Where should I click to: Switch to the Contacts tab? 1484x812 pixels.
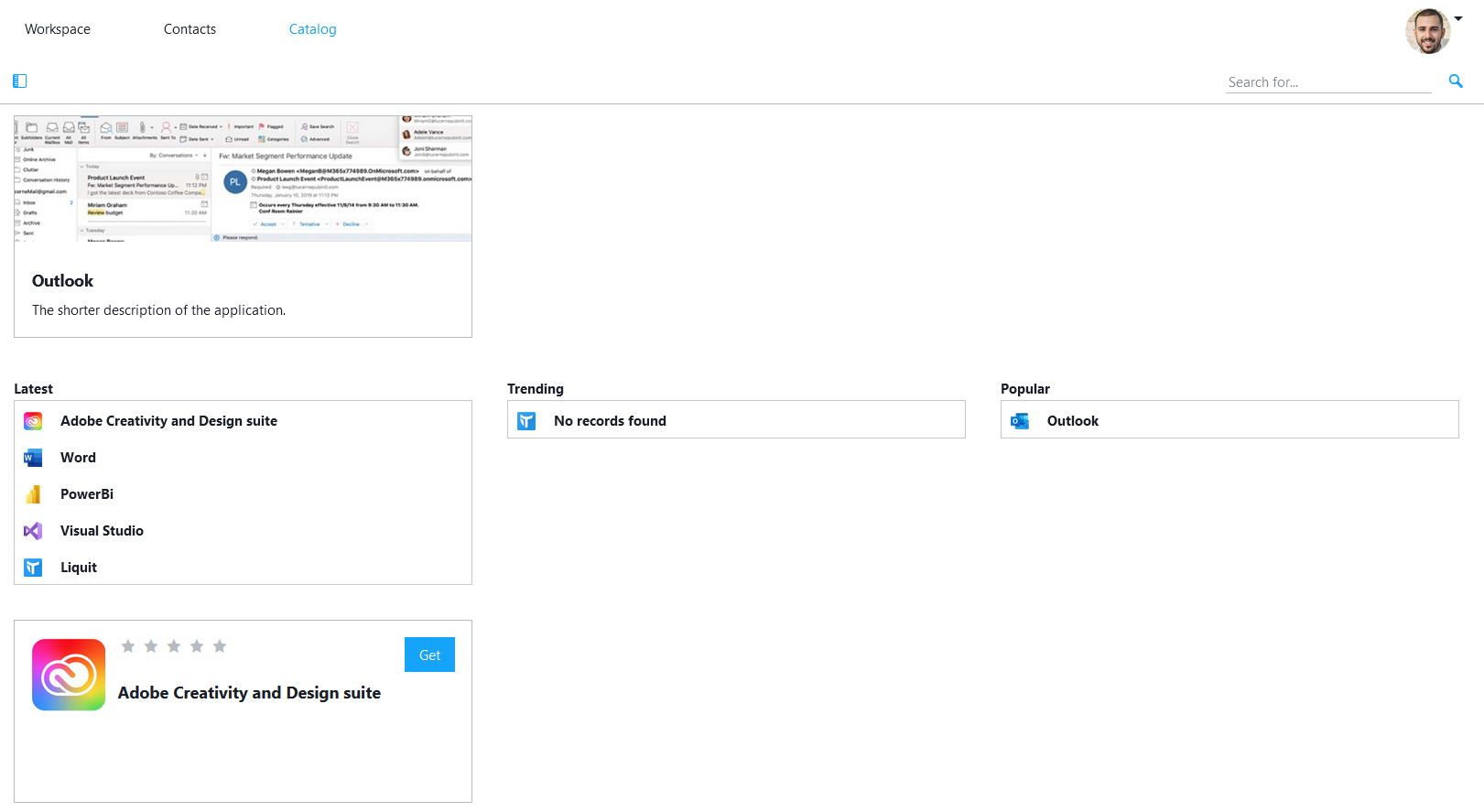coord(190,29)
